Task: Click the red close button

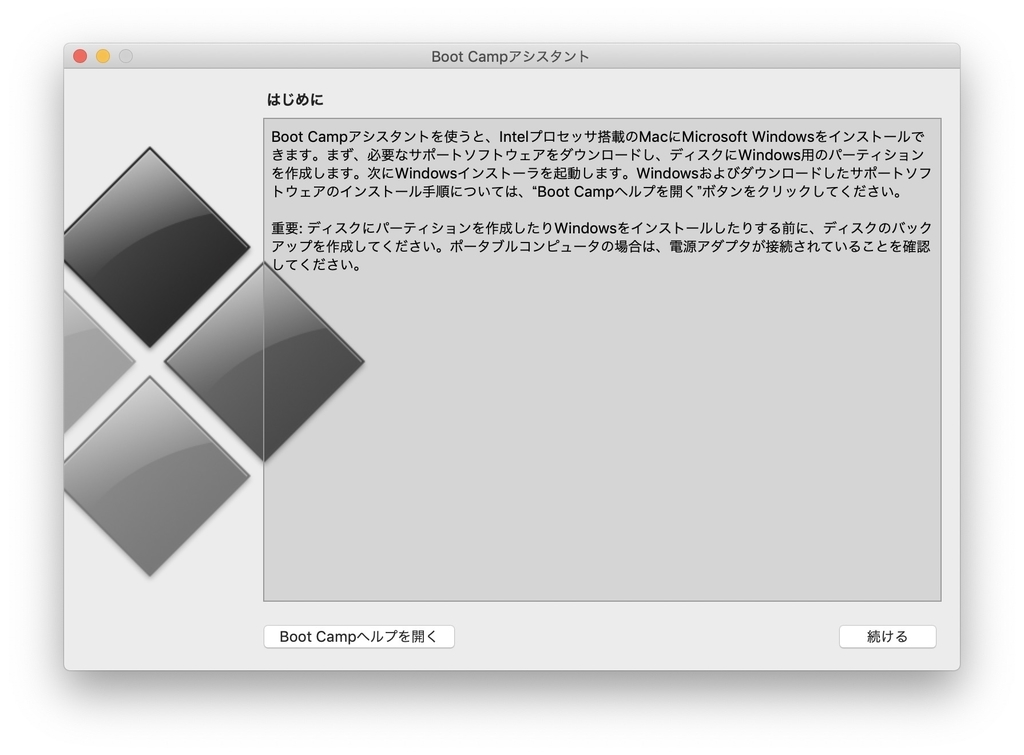Action: (79, 56)
